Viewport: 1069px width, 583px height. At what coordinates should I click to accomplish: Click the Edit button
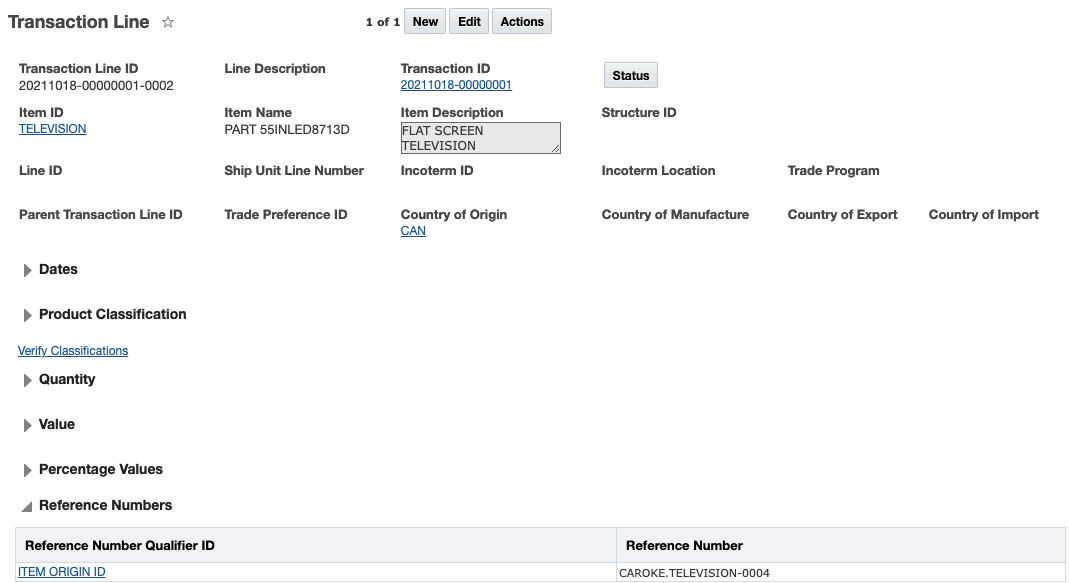(x=469, y=22)
